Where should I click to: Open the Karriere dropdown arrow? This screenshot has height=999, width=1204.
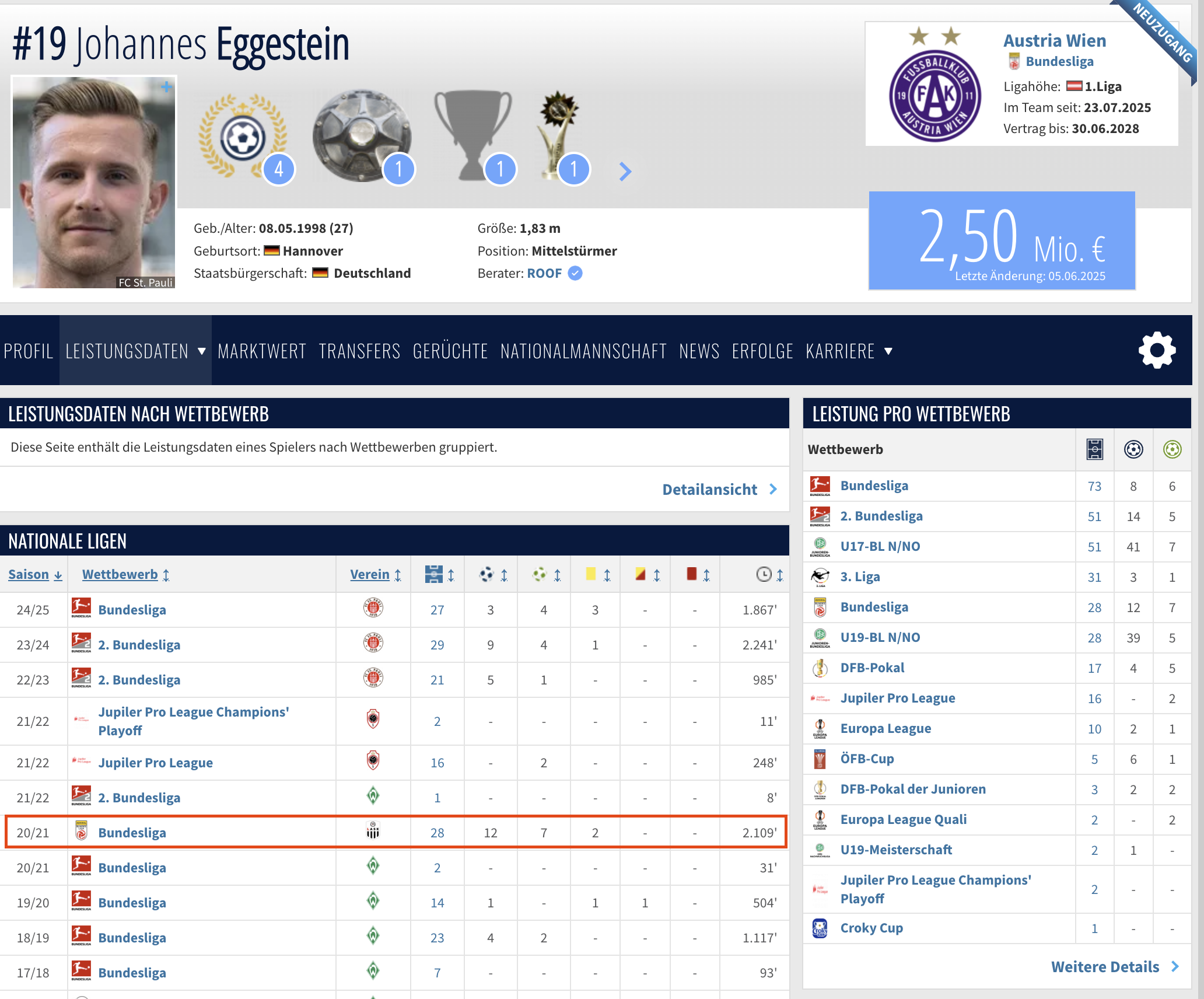pos(888,351)
